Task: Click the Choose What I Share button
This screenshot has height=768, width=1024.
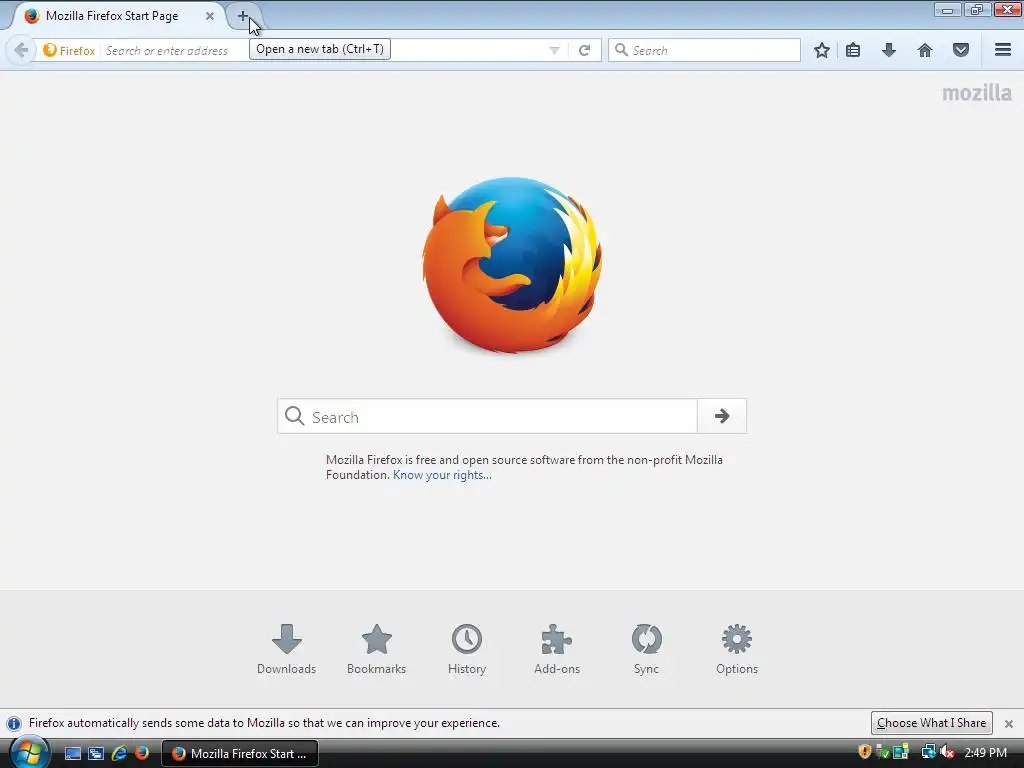Action: [x=931, y=723]
